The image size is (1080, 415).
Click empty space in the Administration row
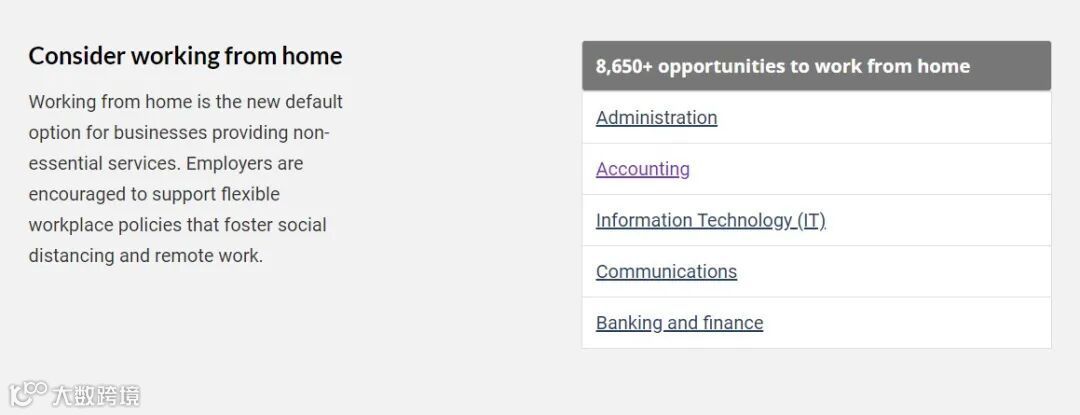tap(900, 118)
